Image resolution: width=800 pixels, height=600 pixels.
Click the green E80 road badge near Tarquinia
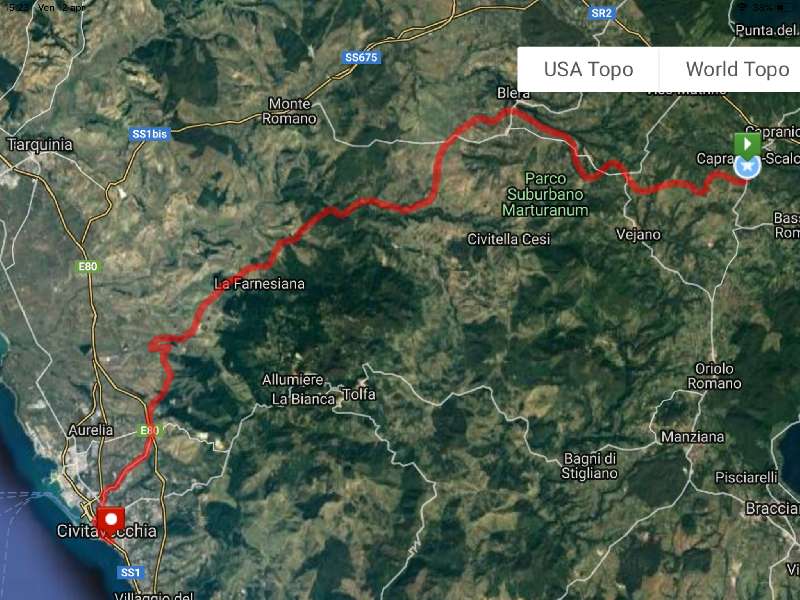click(88, 266)
